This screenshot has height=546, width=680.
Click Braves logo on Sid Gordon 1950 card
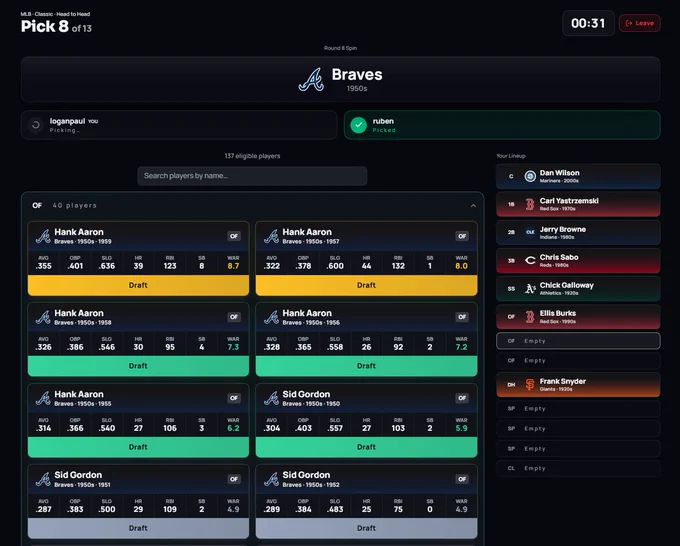[271, 399]
